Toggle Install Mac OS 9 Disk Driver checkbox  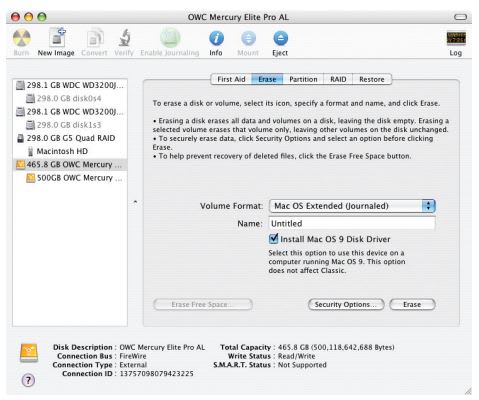tap(273, 239)
